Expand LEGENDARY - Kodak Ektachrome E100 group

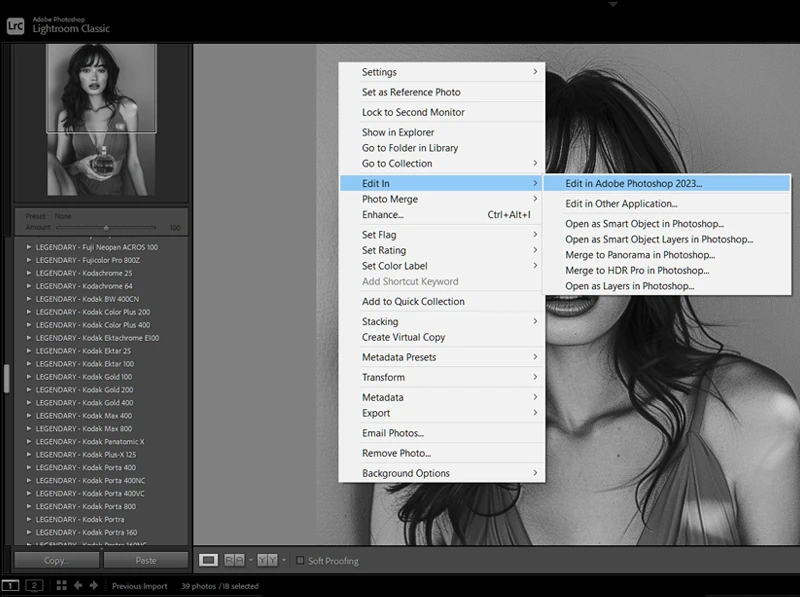pos(29,337)
